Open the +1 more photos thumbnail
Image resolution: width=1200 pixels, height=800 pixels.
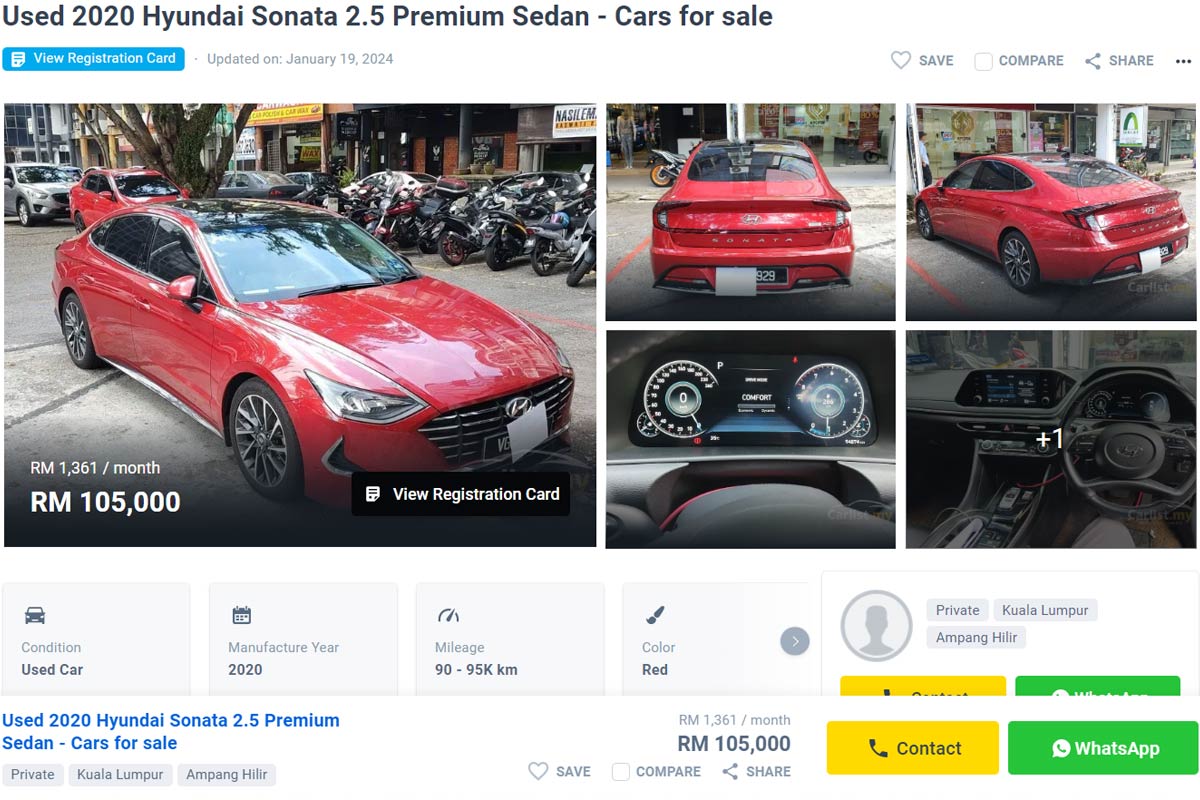tap(1050, 439)
